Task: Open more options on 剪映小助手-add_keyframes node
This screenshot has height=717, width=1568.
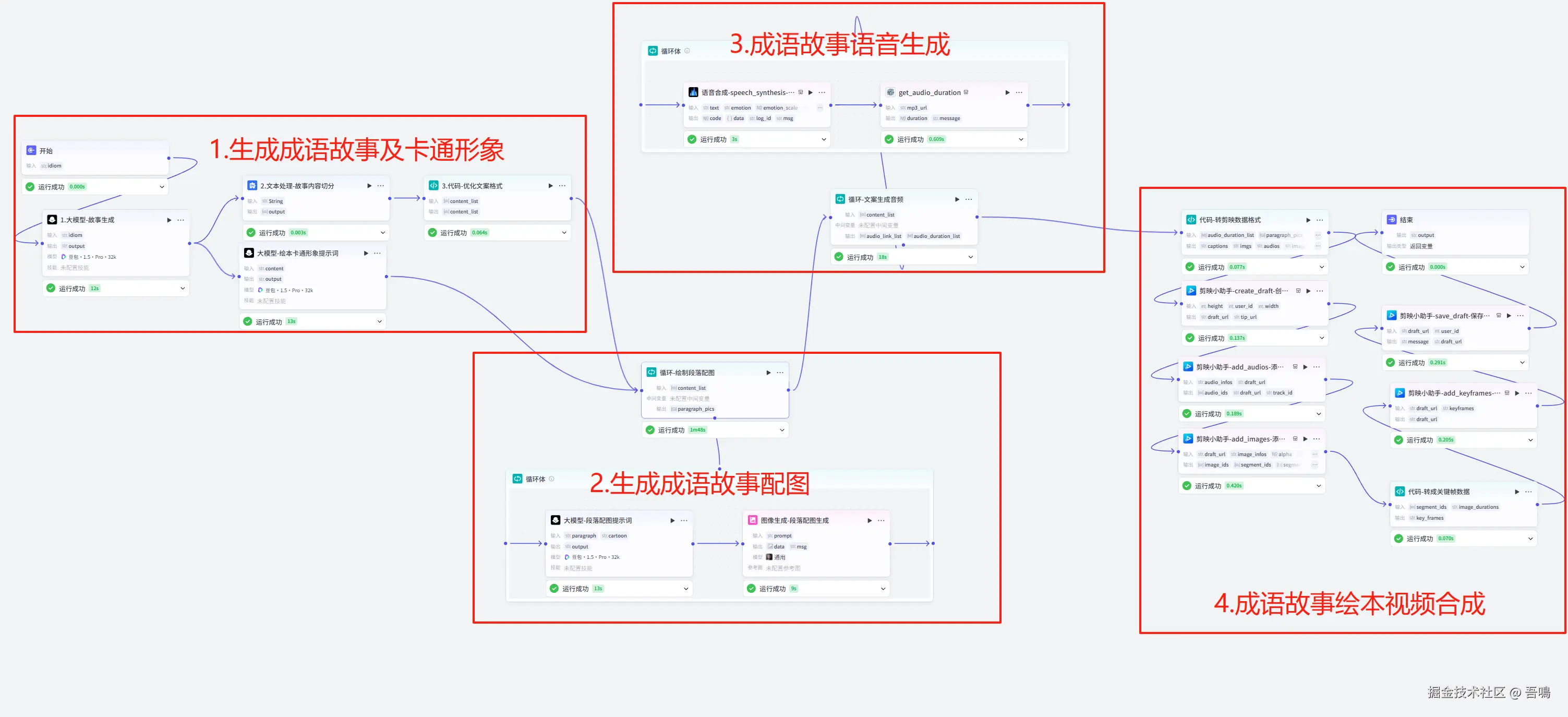Action: (1528, 393)
